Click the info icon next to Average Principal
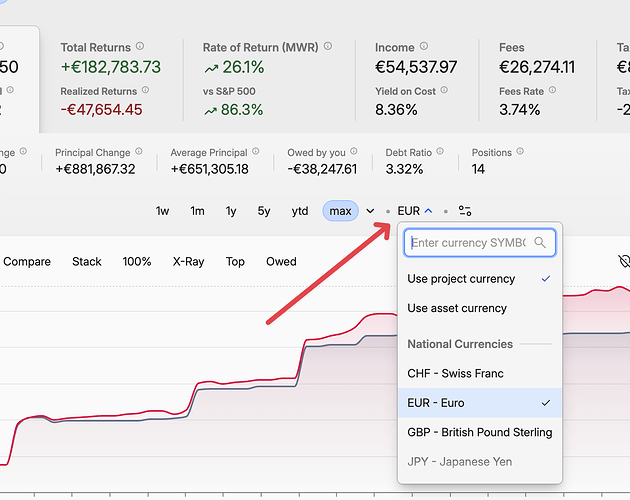The image size is (630, 500). tap(256, 151)
